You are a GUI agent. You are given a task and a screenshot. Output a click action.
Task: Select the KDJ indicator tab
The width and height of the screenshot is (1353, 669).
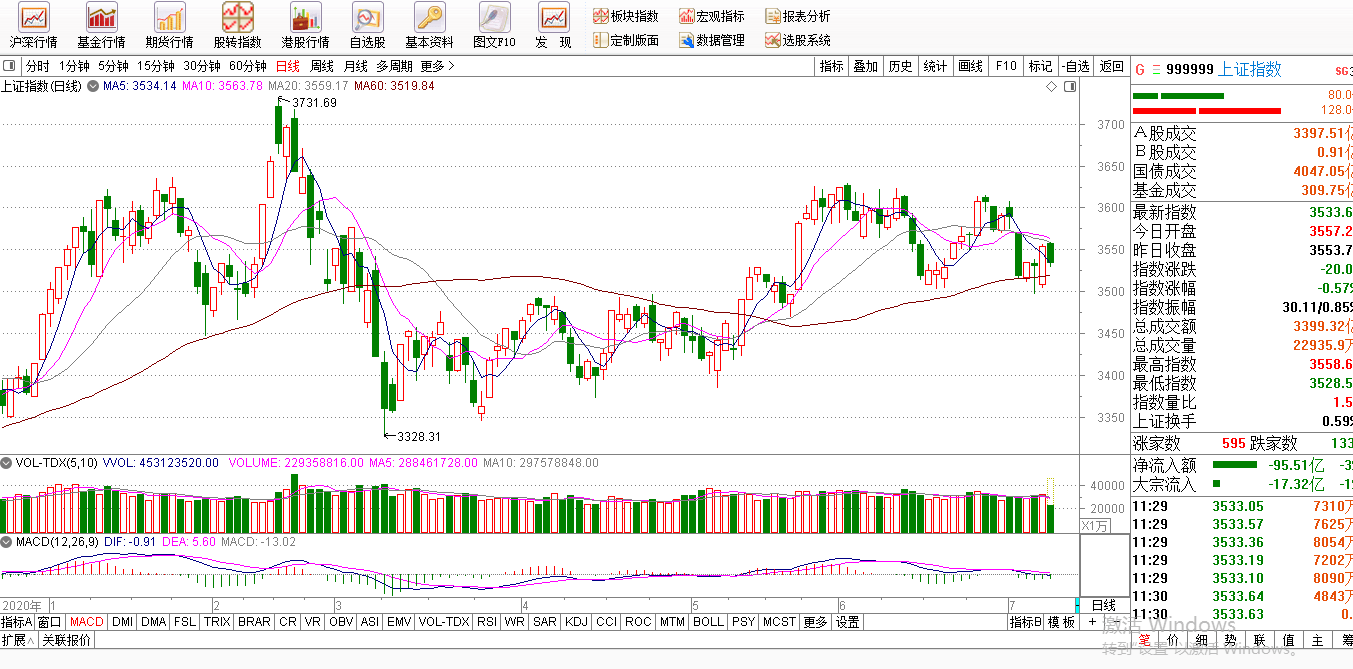(x=576, y=622)
